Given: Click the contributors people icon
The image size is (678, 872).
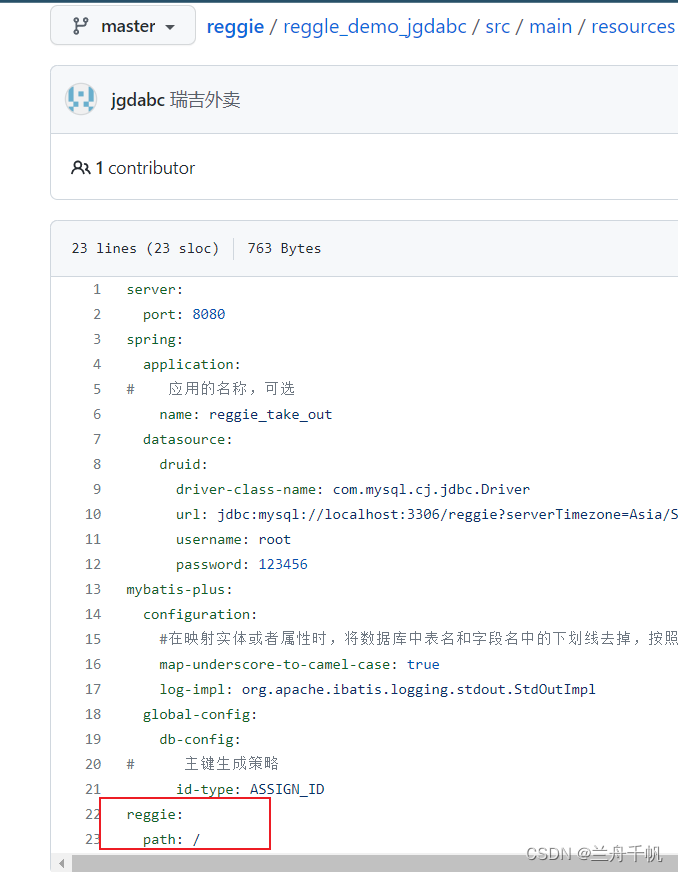Looking at the screenshot, I should tap(80, 167).
